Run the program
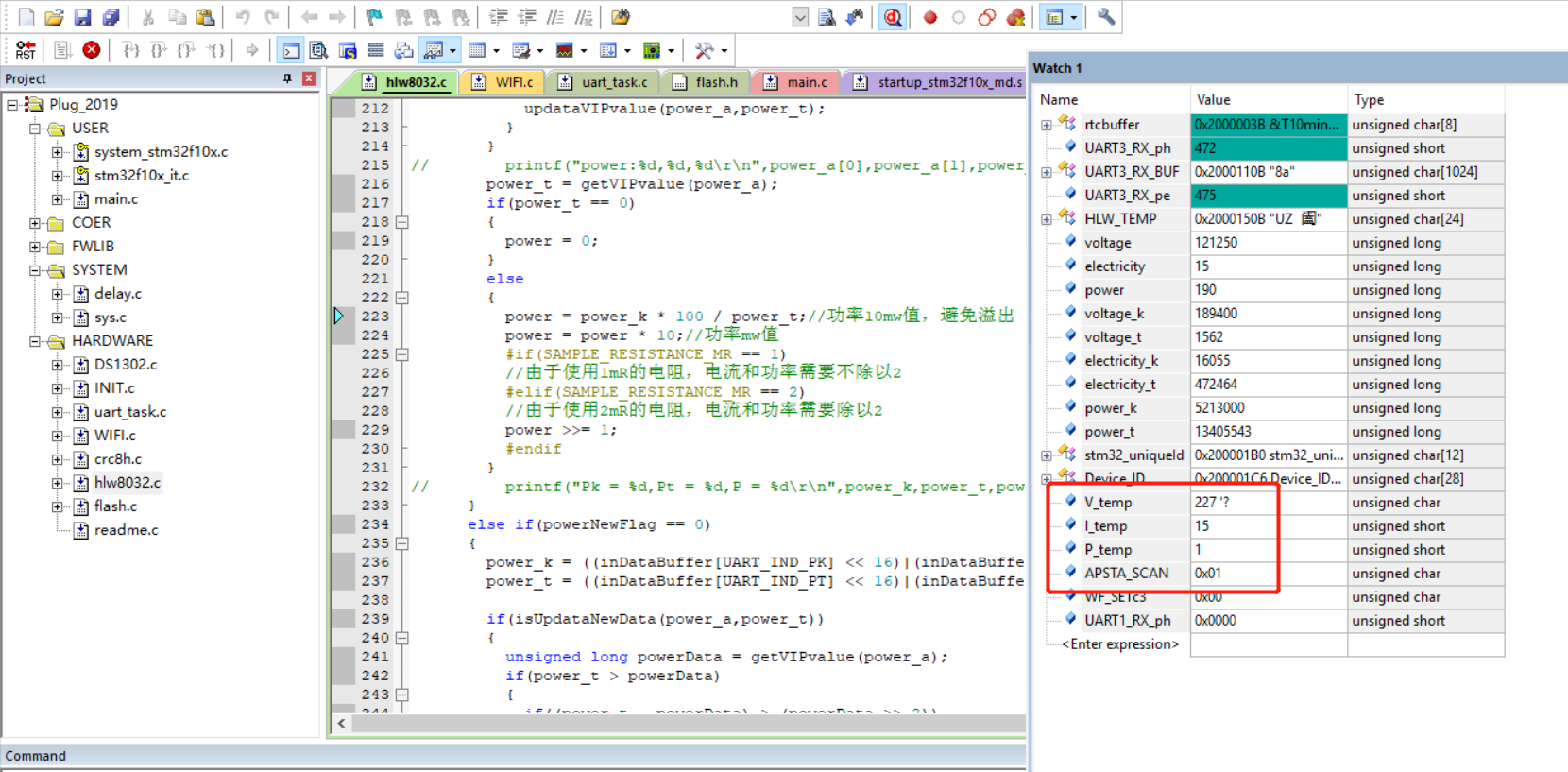Image resolution: width=1568 pixels, height=772 pixels. [63, 50]
